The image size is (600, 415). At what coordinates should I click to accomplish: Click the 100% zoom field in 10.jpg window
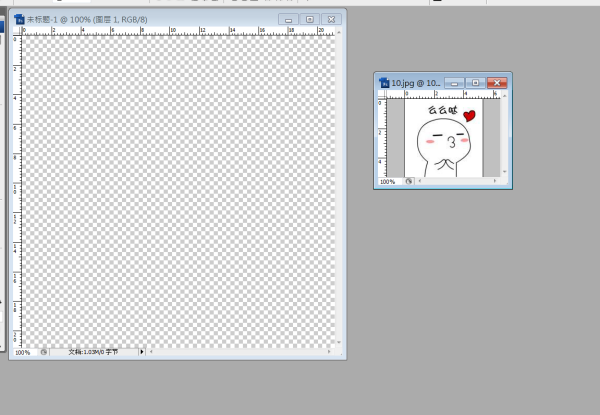coord(387,182)
